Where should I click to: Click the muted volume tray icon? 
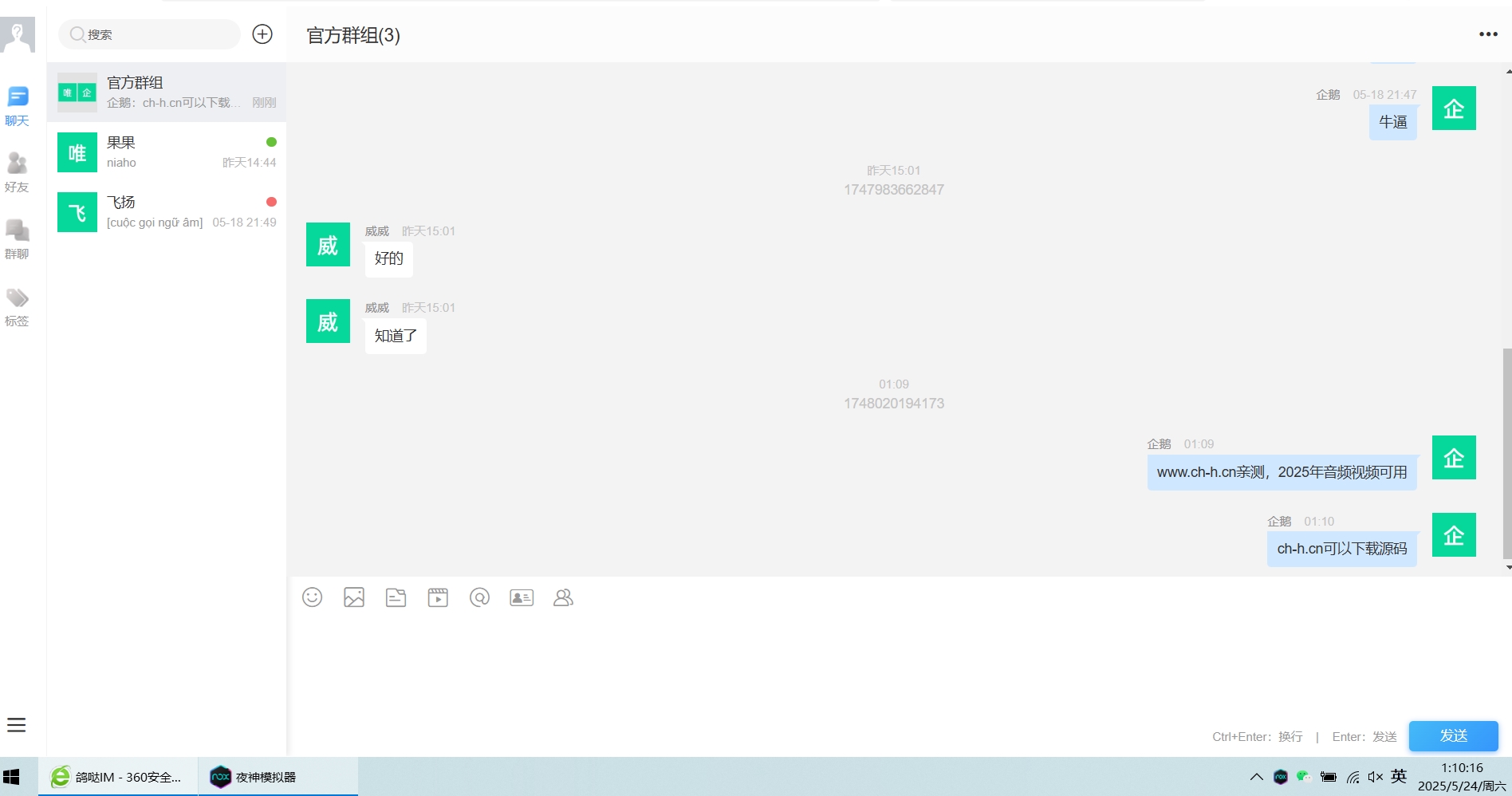pyautogui.click(x=1376, y=777)
